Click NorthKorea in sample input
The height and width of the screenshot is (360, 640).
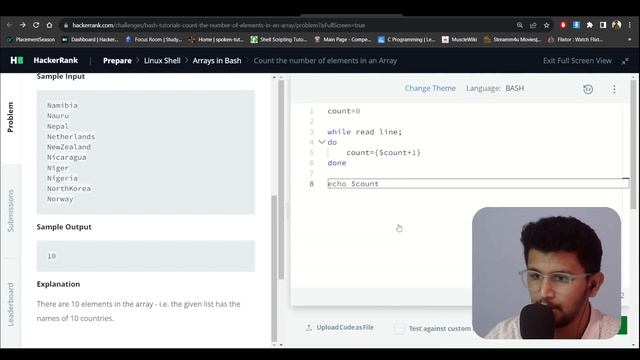[69, 188]
